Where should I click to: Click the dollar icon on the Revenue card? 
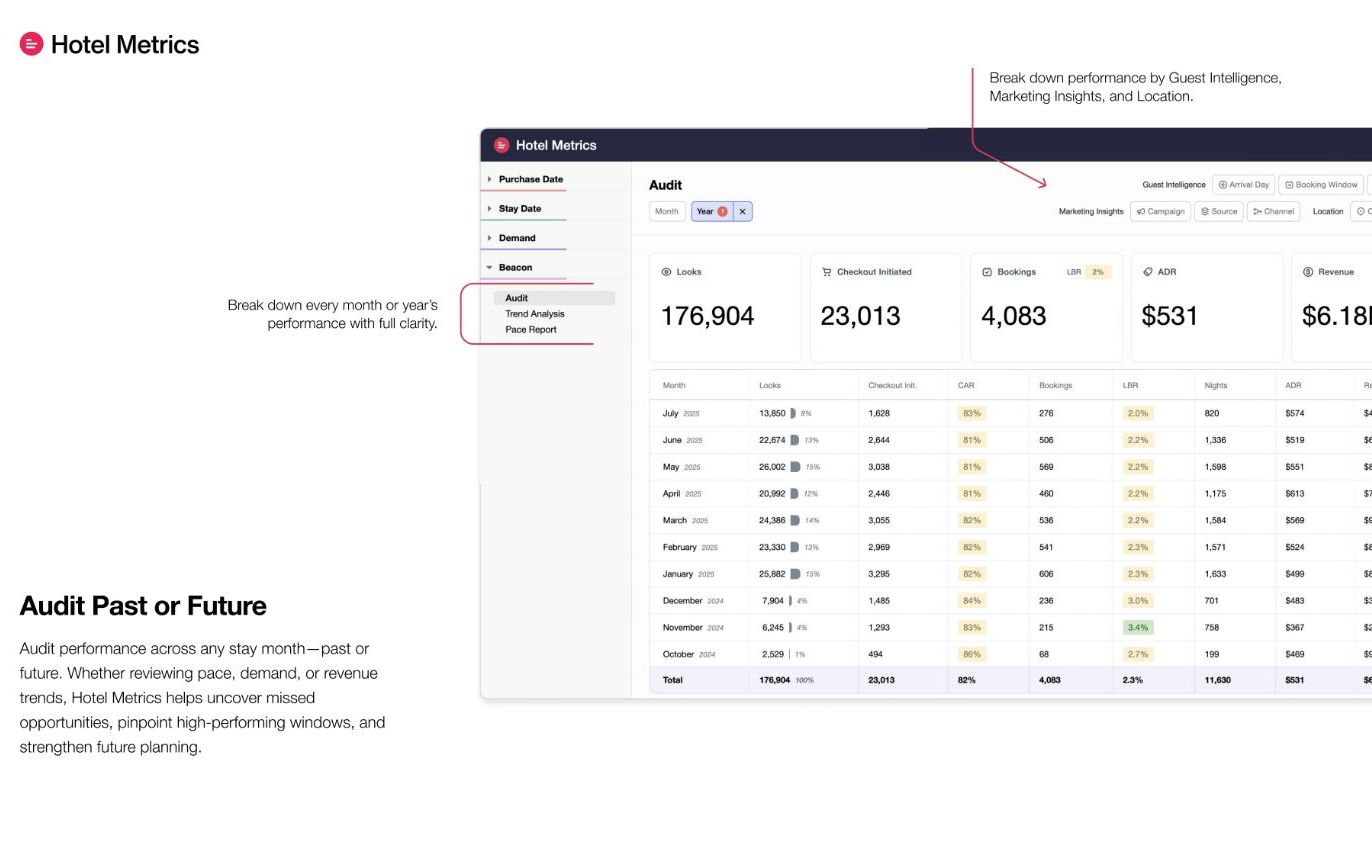tap(1308, 272)
